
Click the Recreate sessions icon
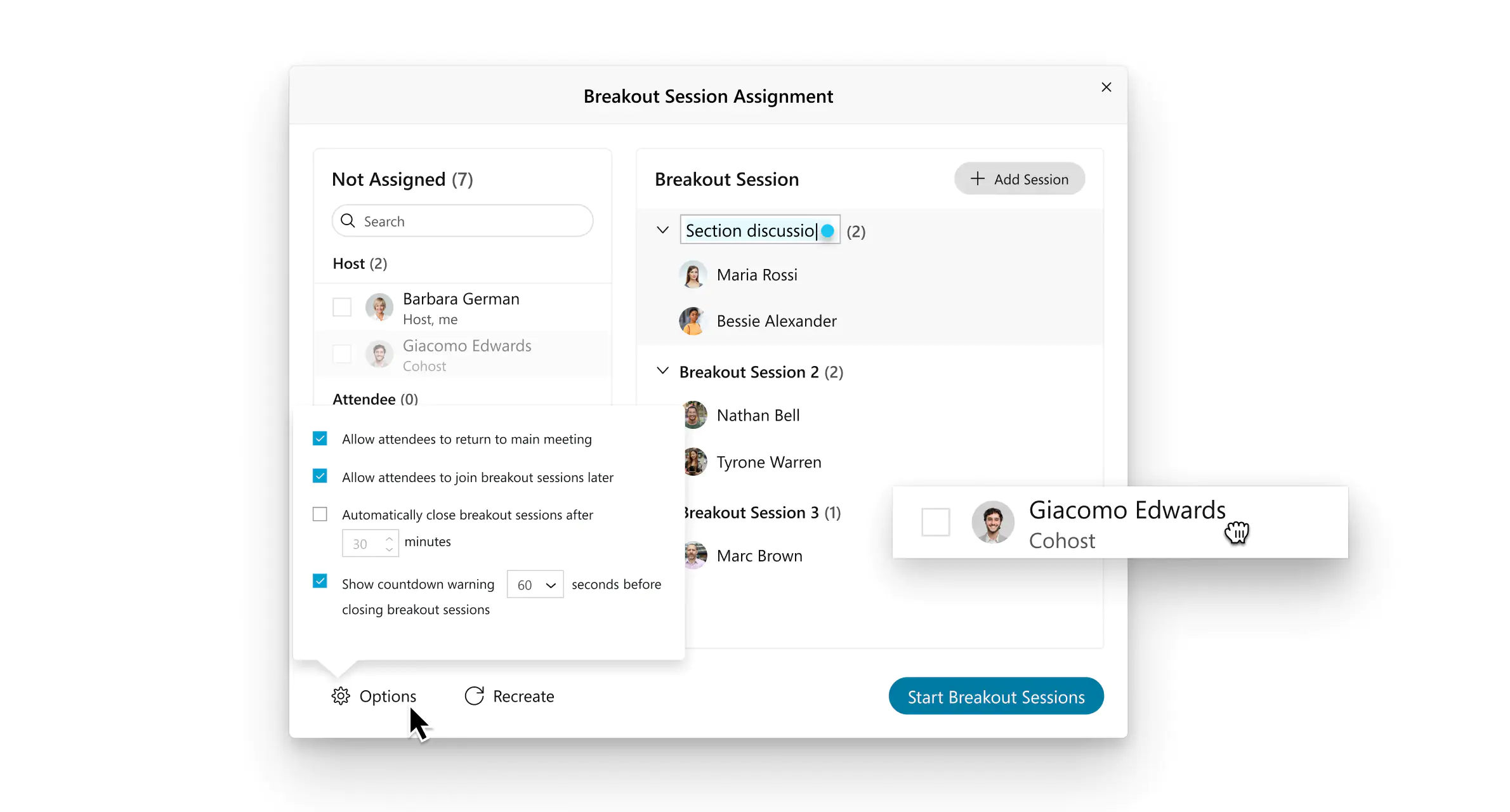point(473,696)
